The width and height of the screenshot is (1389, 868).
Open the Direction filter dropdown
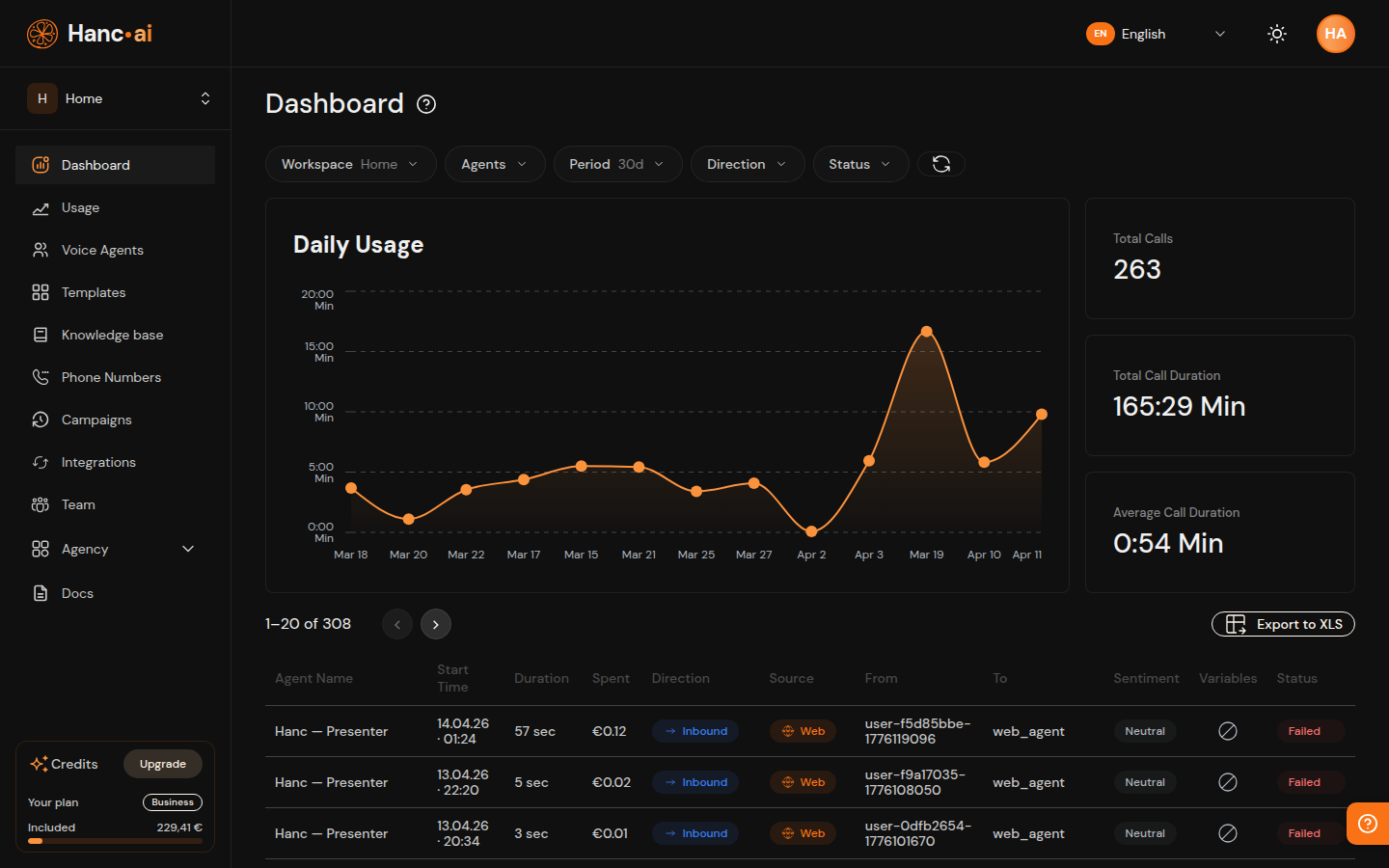[x=747, y=164]
